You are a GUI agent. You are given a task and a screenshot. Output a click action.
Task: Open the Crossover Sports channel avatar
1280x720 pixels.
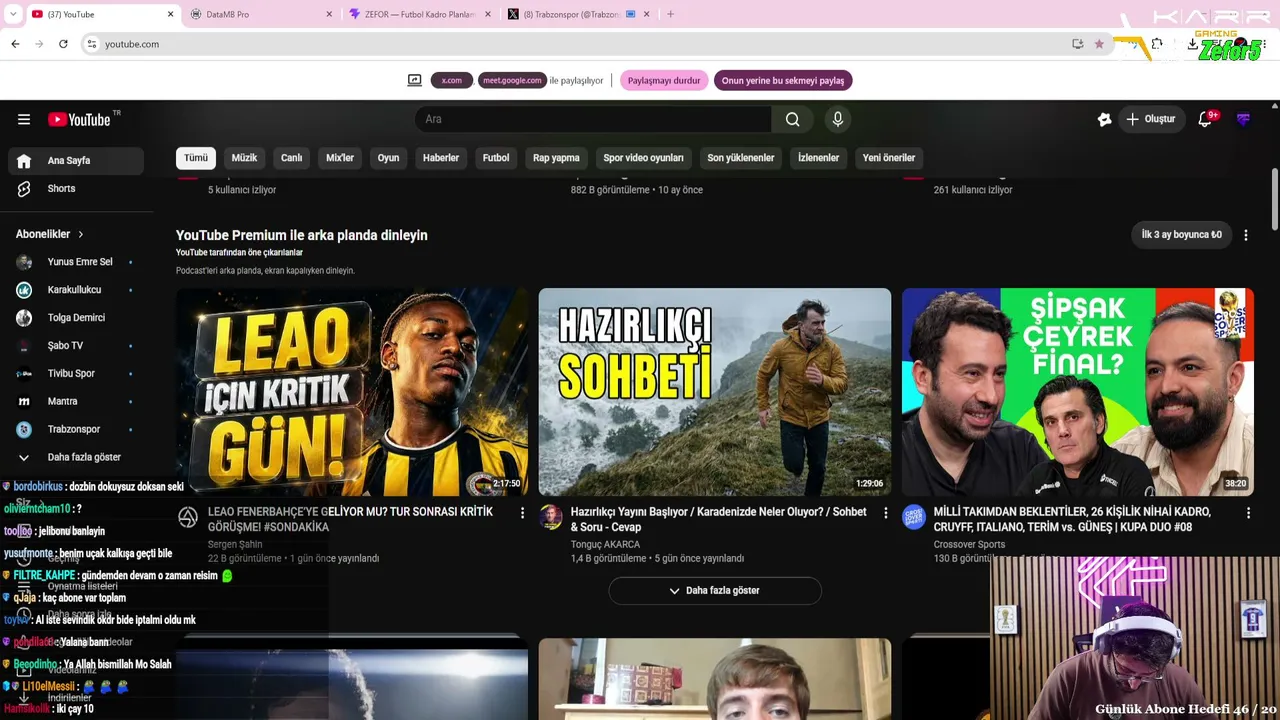[x=914, y=517]
